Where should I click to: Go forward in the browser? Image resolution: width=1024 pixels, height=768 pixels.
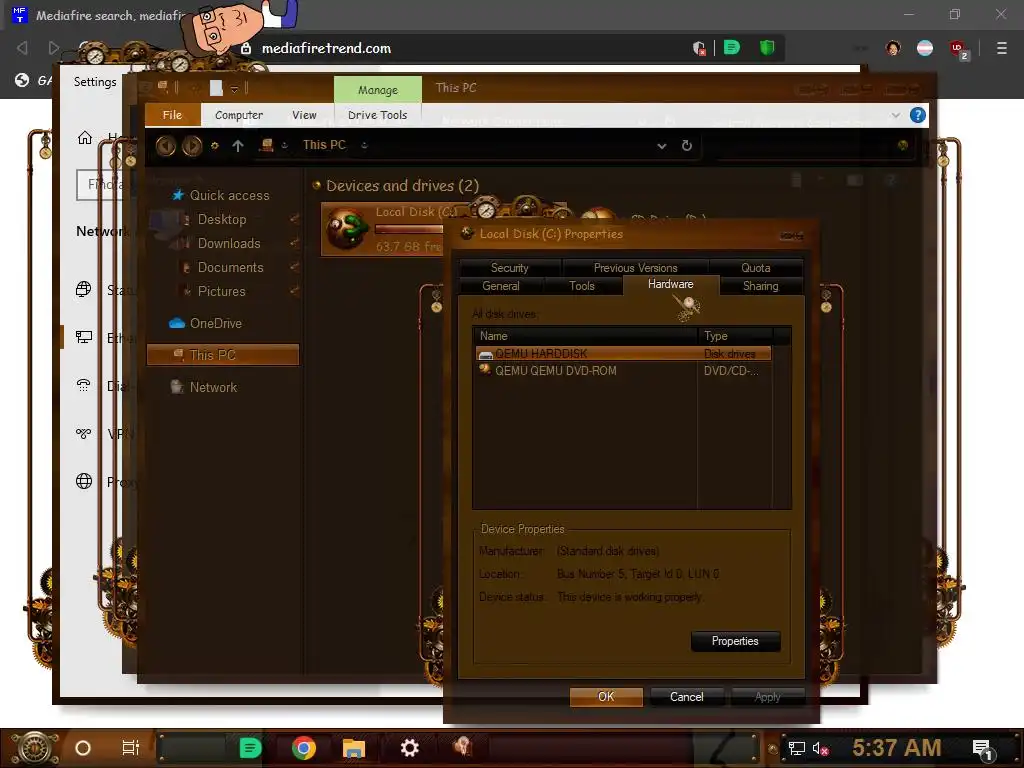coord(54,48)
